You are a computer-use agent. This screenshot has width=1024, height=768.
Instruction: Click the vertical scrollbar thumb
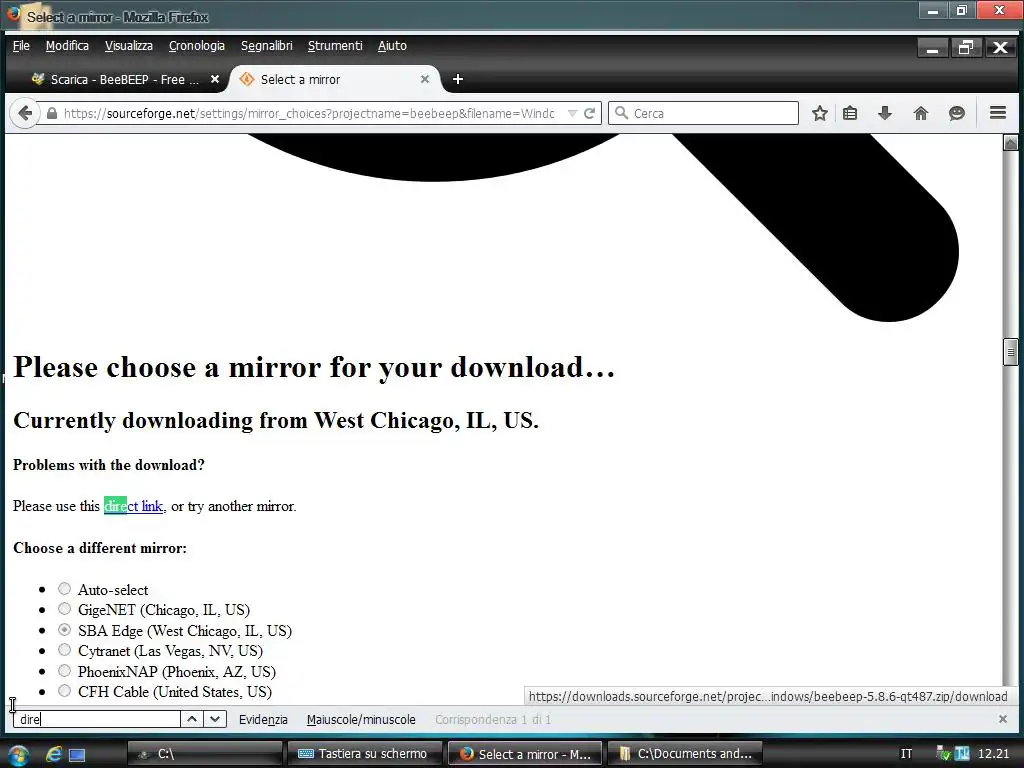pos(1010,352)
